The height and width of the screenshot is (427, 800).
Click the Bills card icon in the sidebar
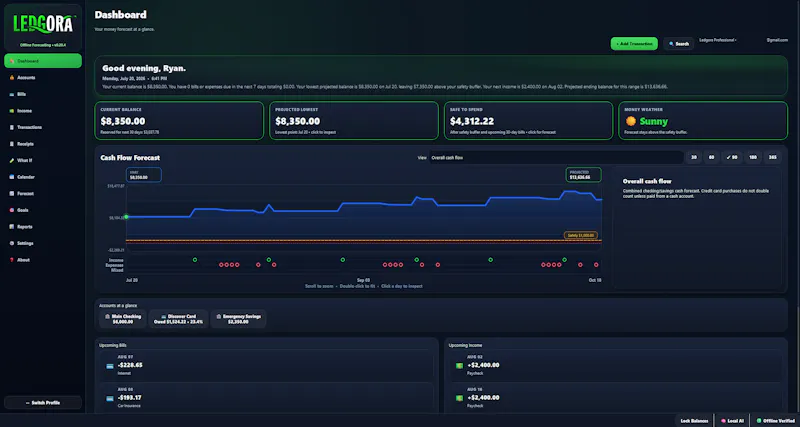tap(11, 94)
